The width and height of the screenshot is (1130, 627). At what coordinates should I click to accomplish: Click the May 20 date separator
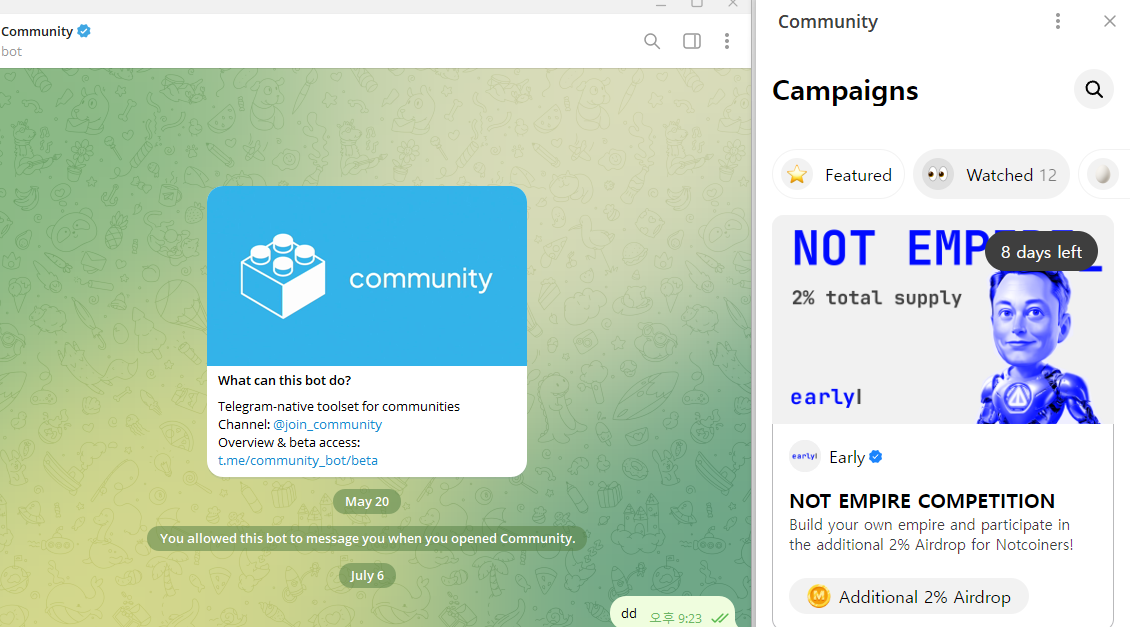pyautogui.click(x=367, y=502)
